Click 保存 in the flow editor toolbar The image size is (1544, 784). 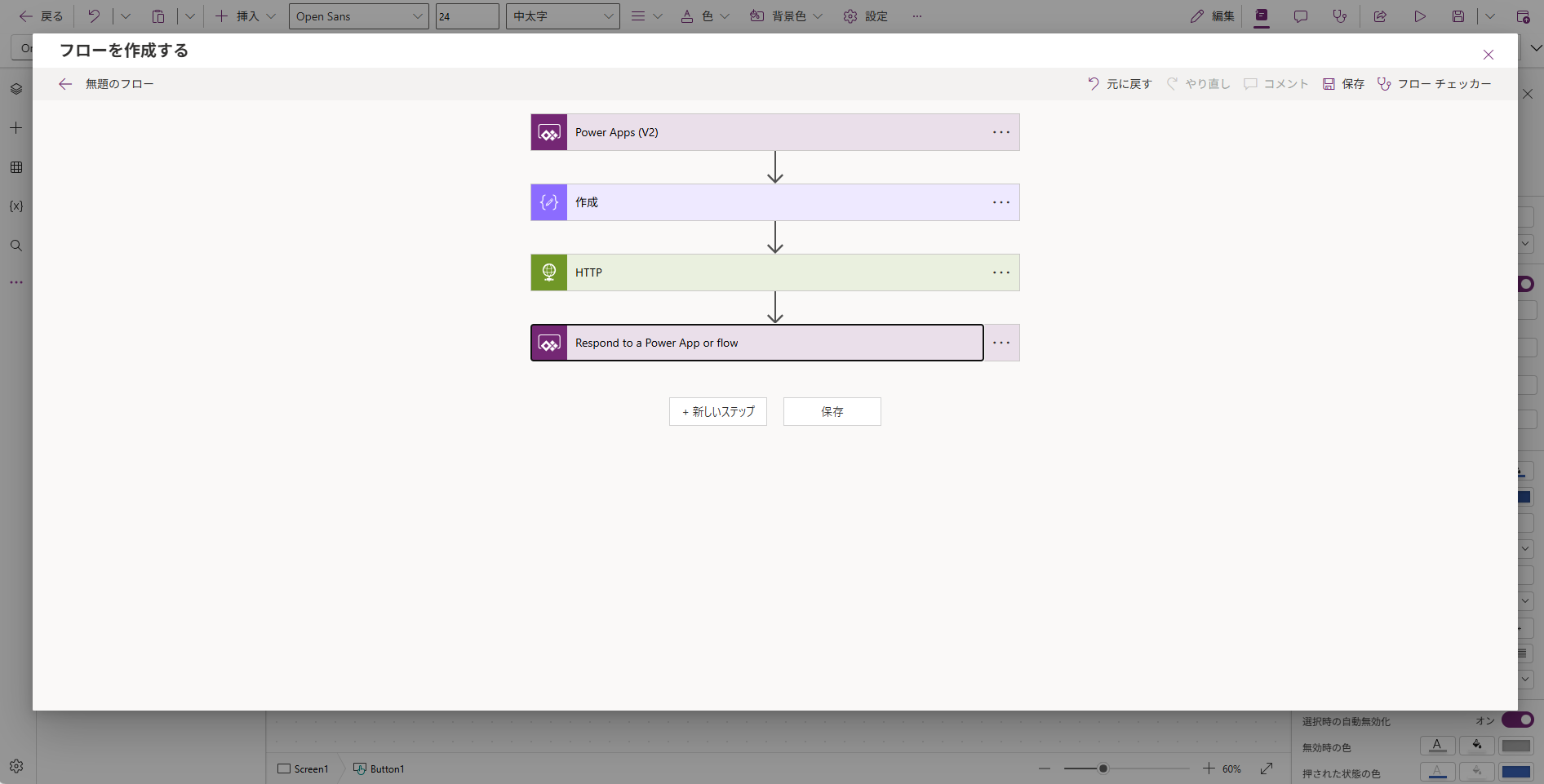(x=1343, y=84)
